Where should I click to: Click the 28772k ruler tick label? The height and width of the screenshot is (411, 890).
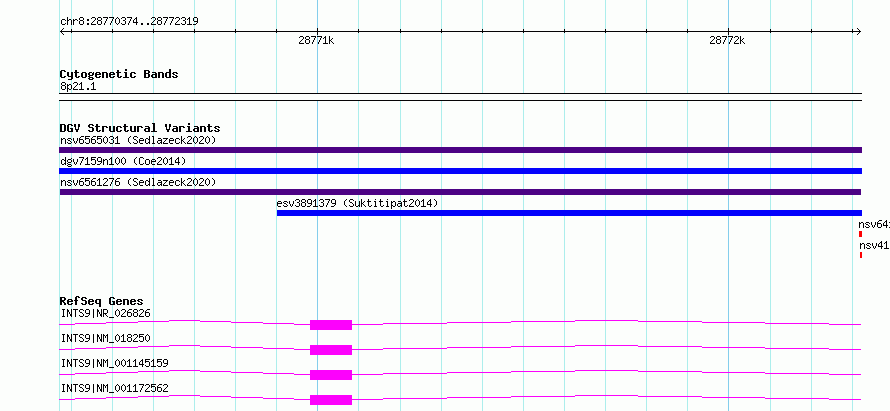[727, 40]
